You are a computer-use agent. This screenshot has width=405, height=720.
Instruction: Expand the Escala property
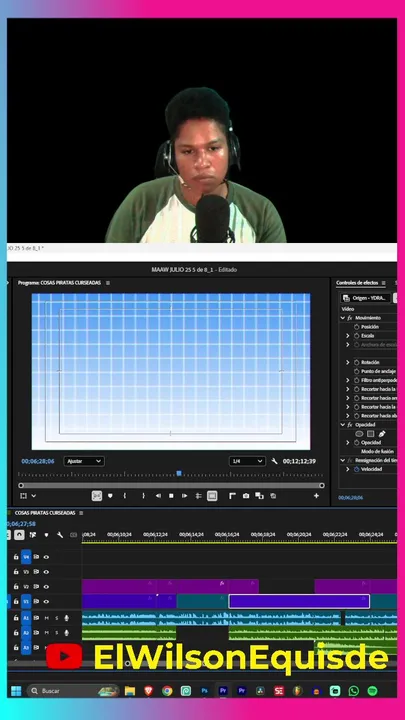click(x=348, y=336)
